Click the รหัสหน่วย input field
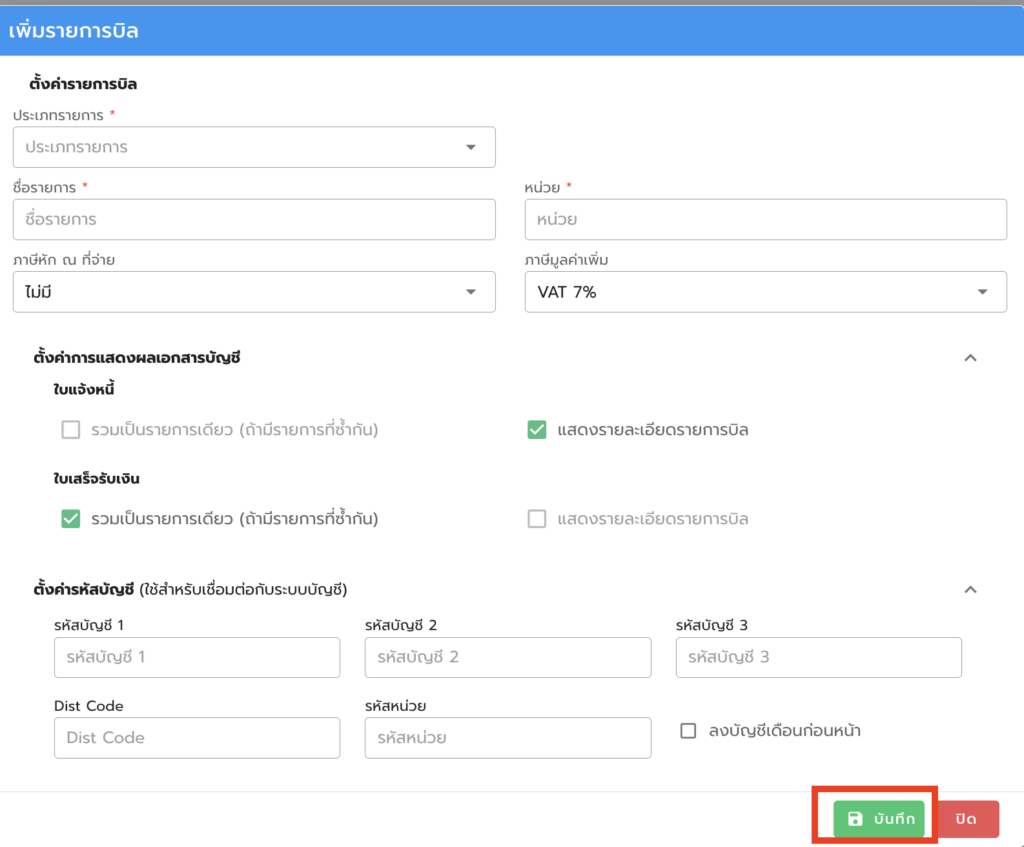 [508, 738]
